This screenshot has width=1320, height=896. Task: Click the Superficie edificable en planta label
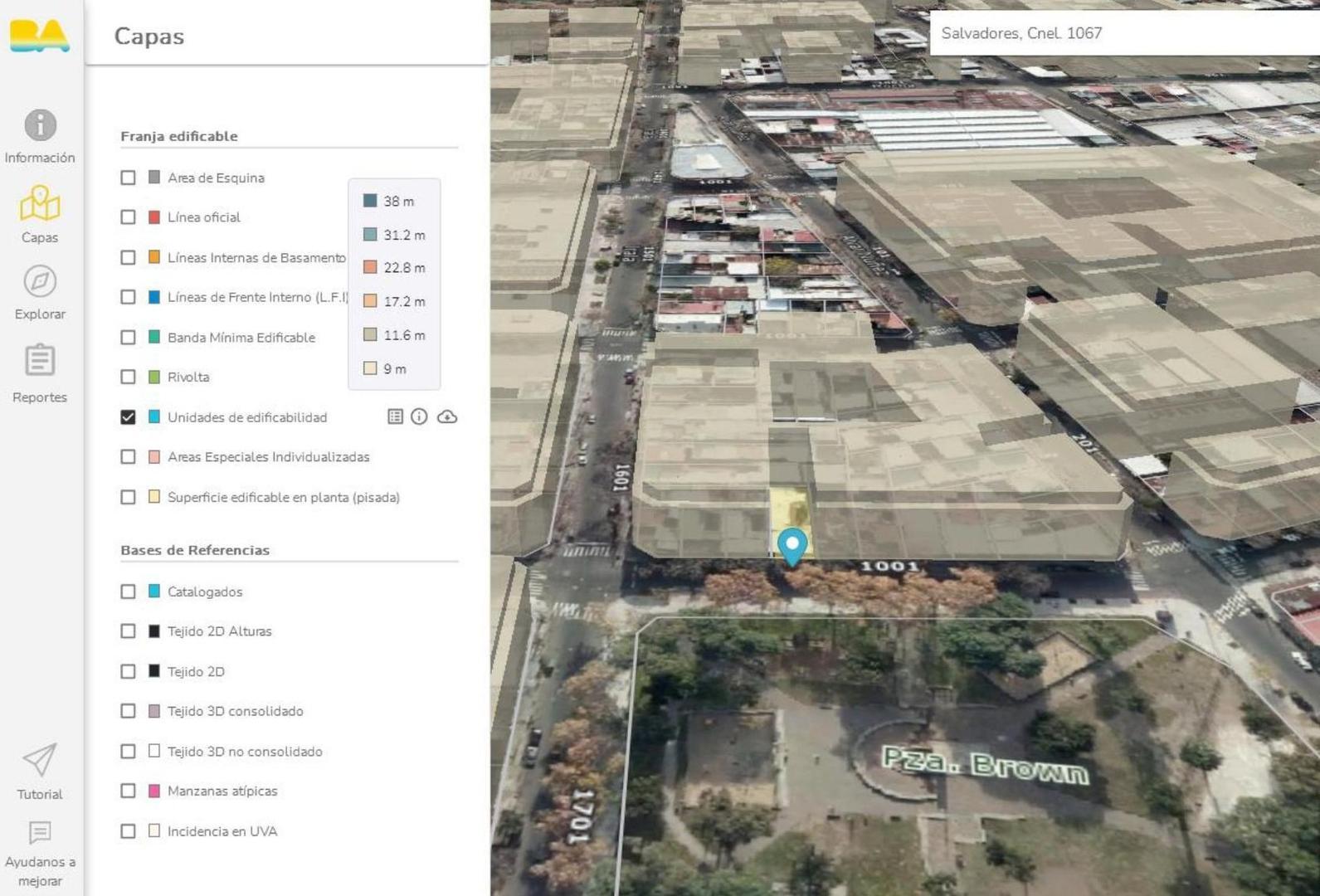[283, 497]
